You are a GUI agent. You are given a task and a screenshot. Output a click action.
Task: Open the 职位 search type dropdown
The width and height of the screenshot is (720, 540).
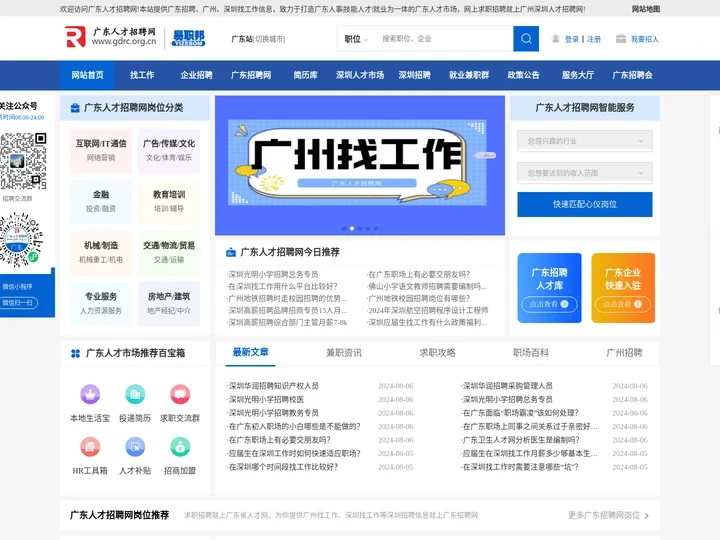click(x=356, y=39)
